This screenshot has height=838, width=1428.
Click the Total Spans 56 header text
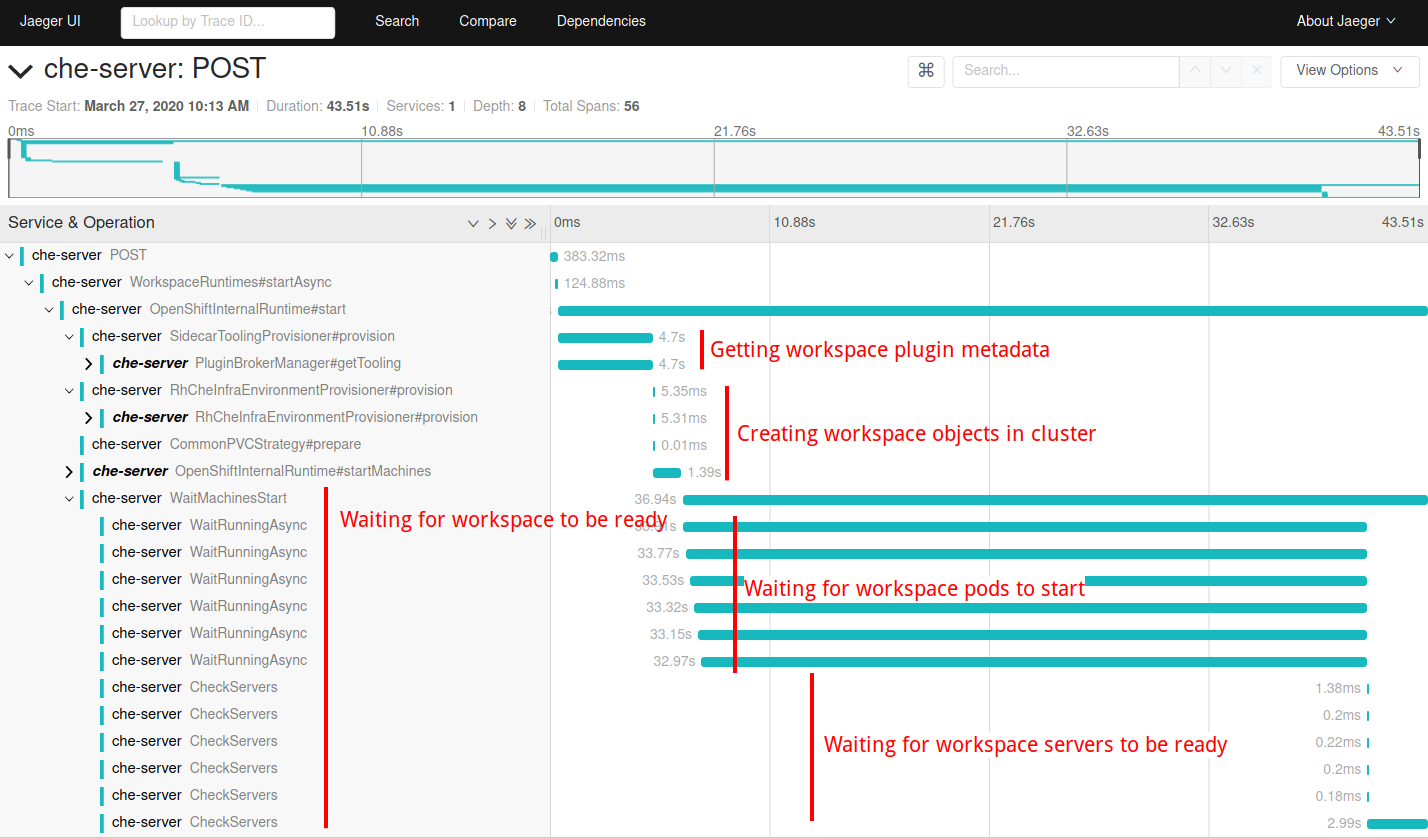point(591,106)
